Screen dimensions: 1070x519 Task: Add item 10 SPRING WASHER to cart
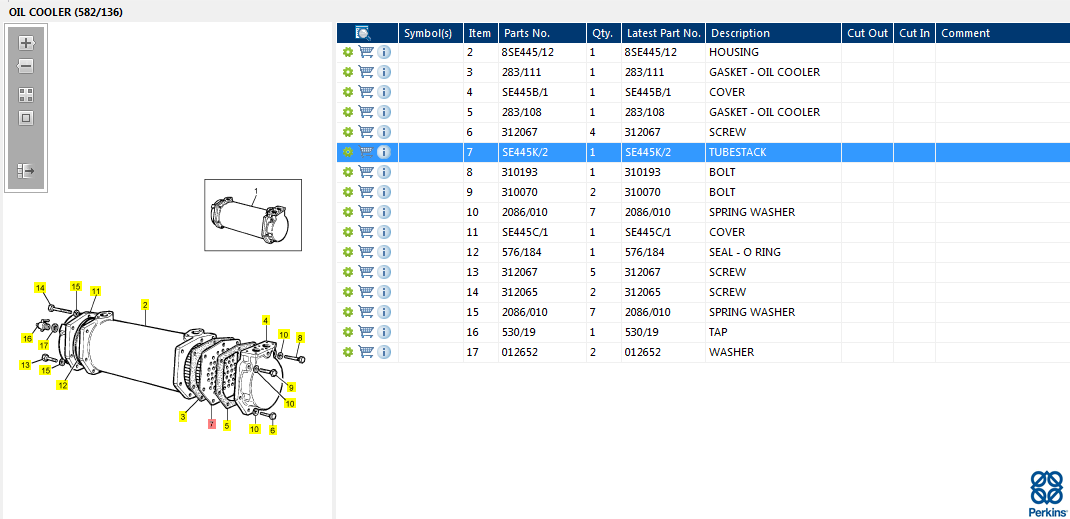tap(366, 211)
